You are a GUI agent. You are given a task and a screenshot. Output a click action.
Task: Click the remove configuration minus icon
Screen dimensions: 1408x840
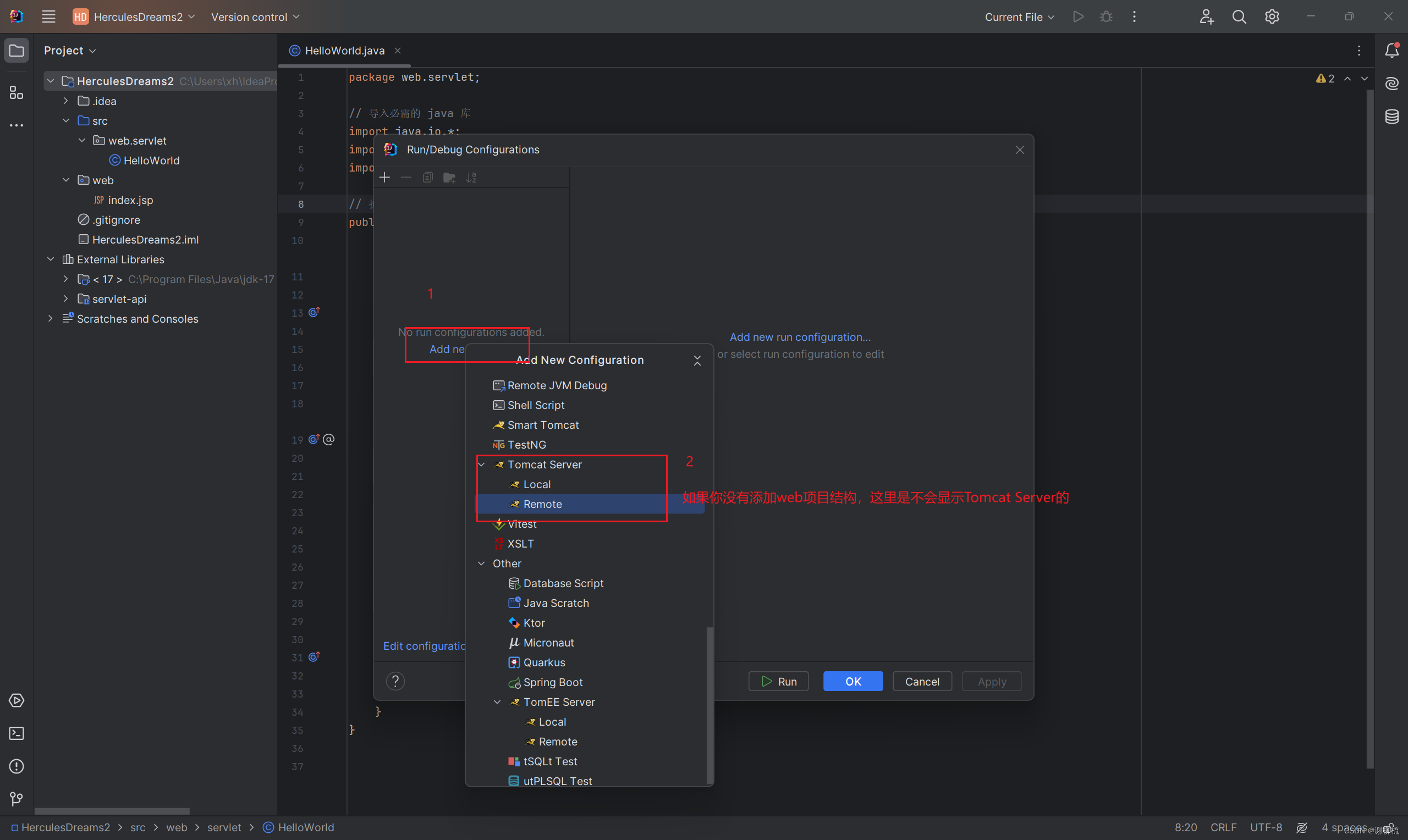(x=406, y=177)
